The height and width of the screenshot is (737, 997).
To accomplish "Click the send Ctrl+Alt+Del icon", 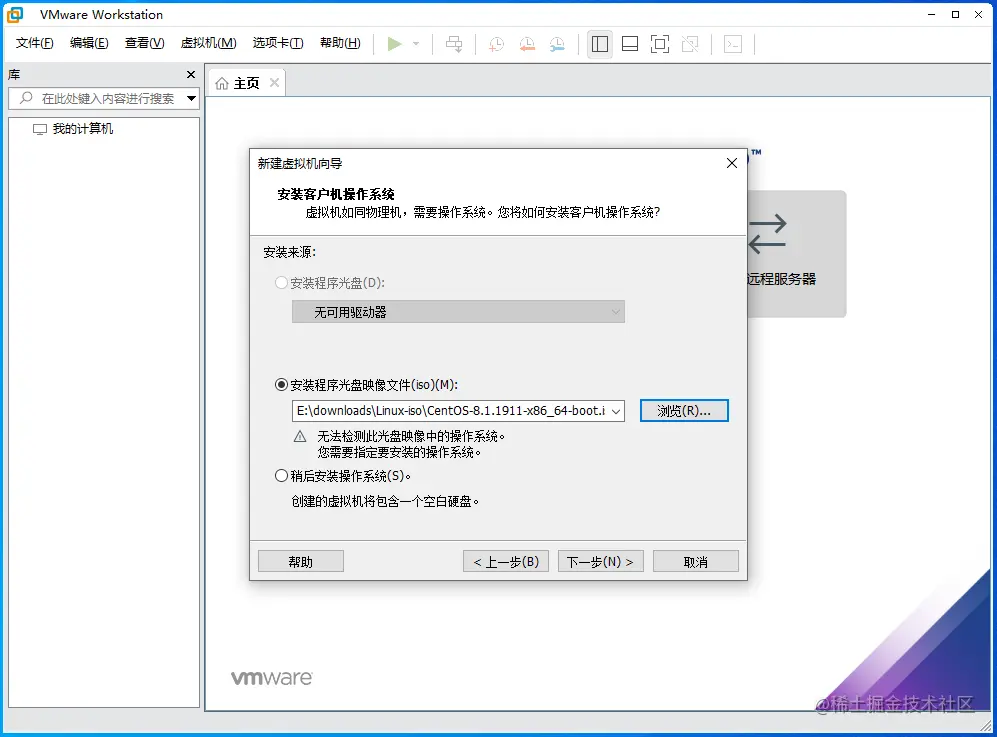I will (x=455, y=44).
